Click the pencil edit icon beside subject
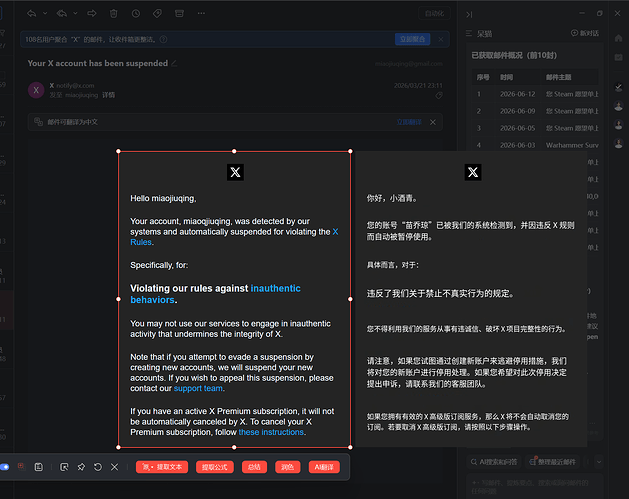629x499 pixels. pos(174,63)
